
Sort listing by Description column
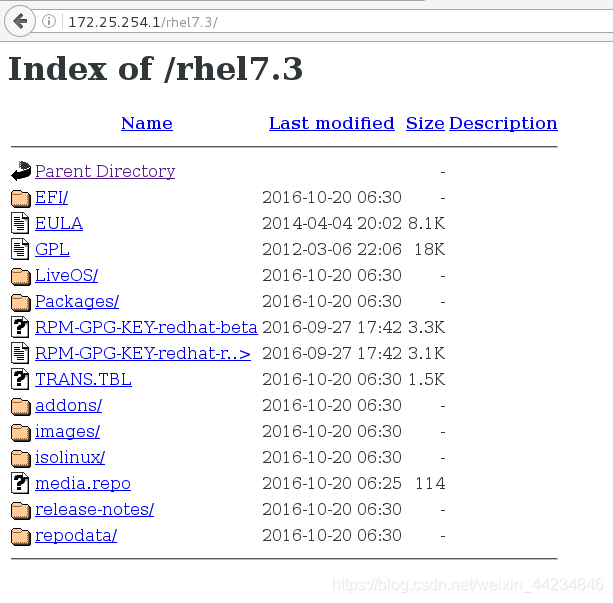tap(503, 124)
